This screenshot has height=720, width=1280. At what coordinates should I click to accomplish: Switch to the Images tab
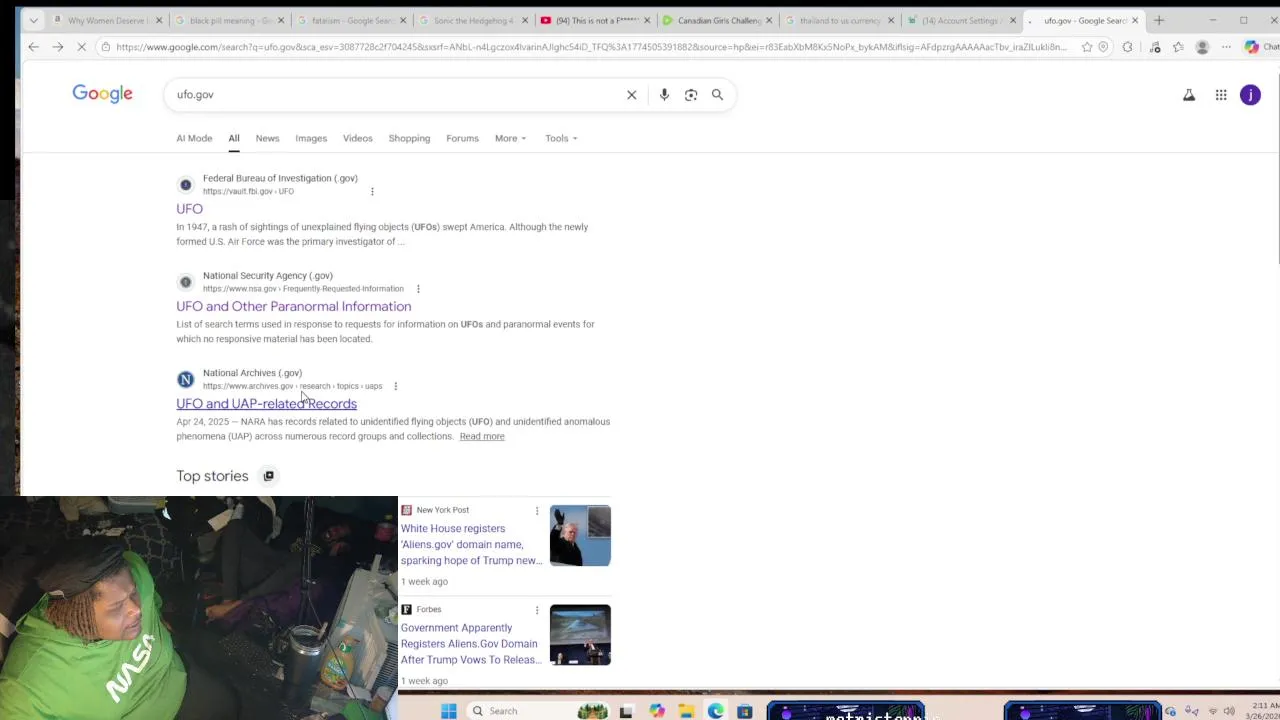coord(311,139)
